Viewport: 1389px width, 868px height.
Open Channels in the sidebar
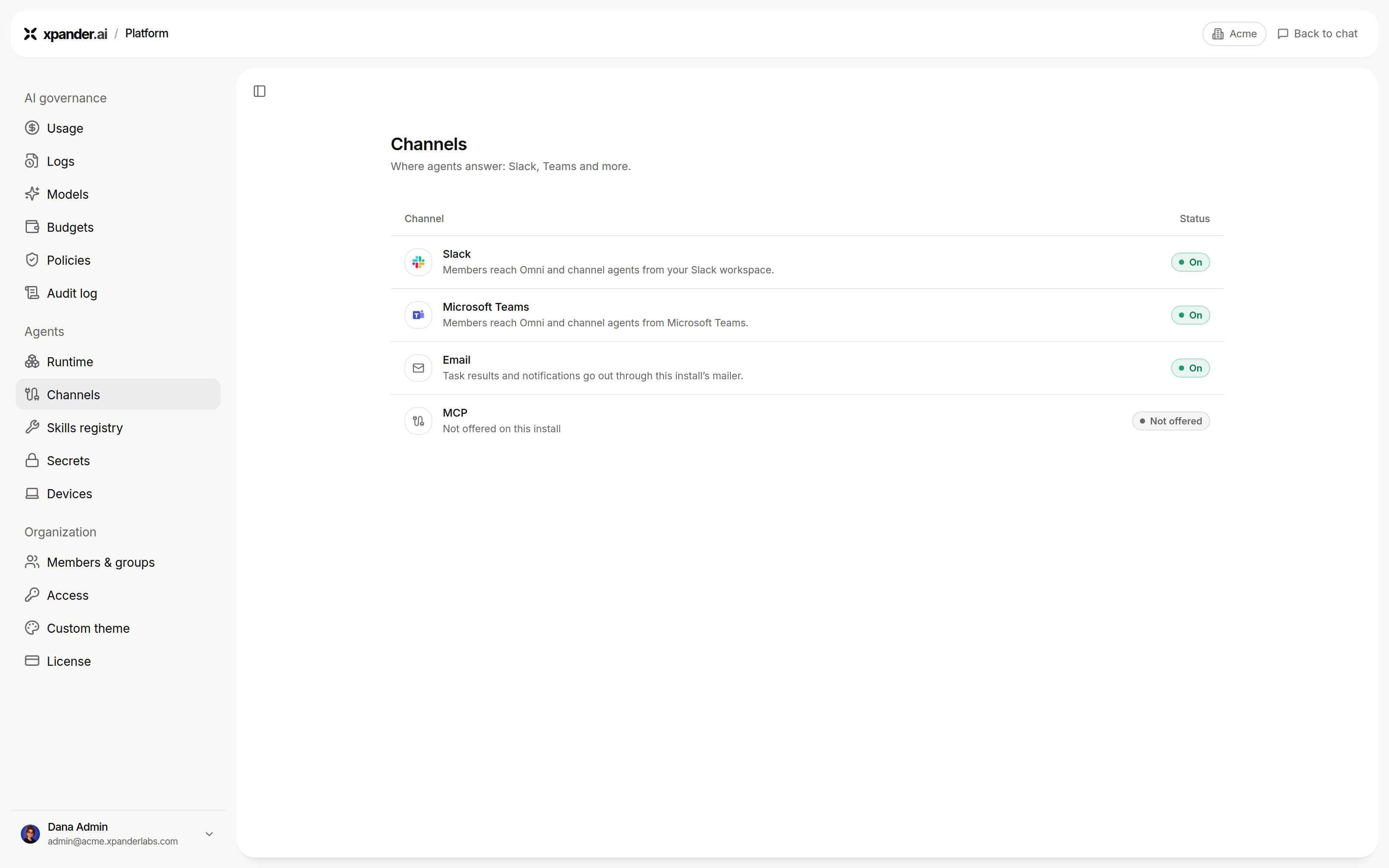118,395
